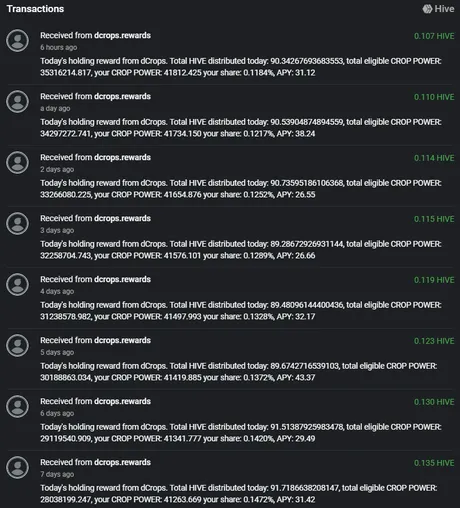This screenshot has height=508, width=460.
Task: Click the avatar icon of the 4 days ago transaction
Action: pyautogui.click(x=18, y=285)
